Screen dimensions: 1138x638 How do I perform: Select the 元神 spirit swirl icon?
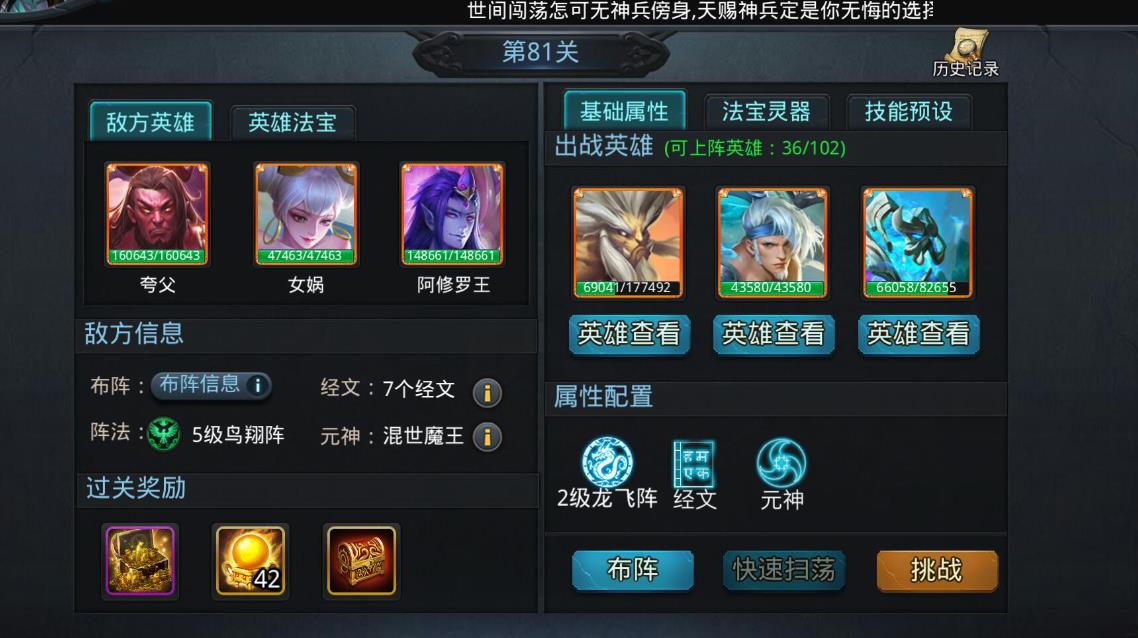781,462
